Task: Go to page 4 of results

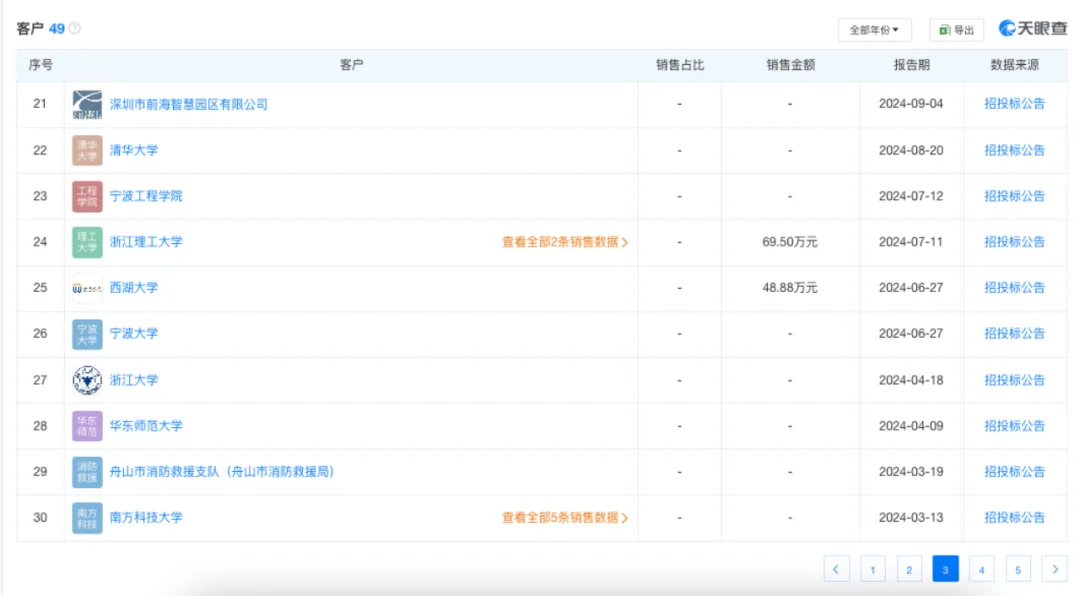Action: [983, 567]
